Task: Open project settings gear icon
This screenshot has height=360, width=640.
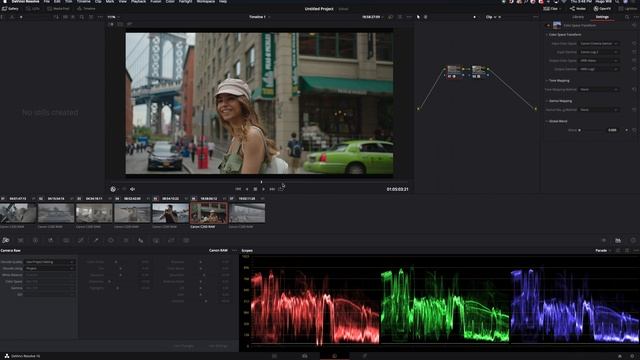Action: (632, 356)
